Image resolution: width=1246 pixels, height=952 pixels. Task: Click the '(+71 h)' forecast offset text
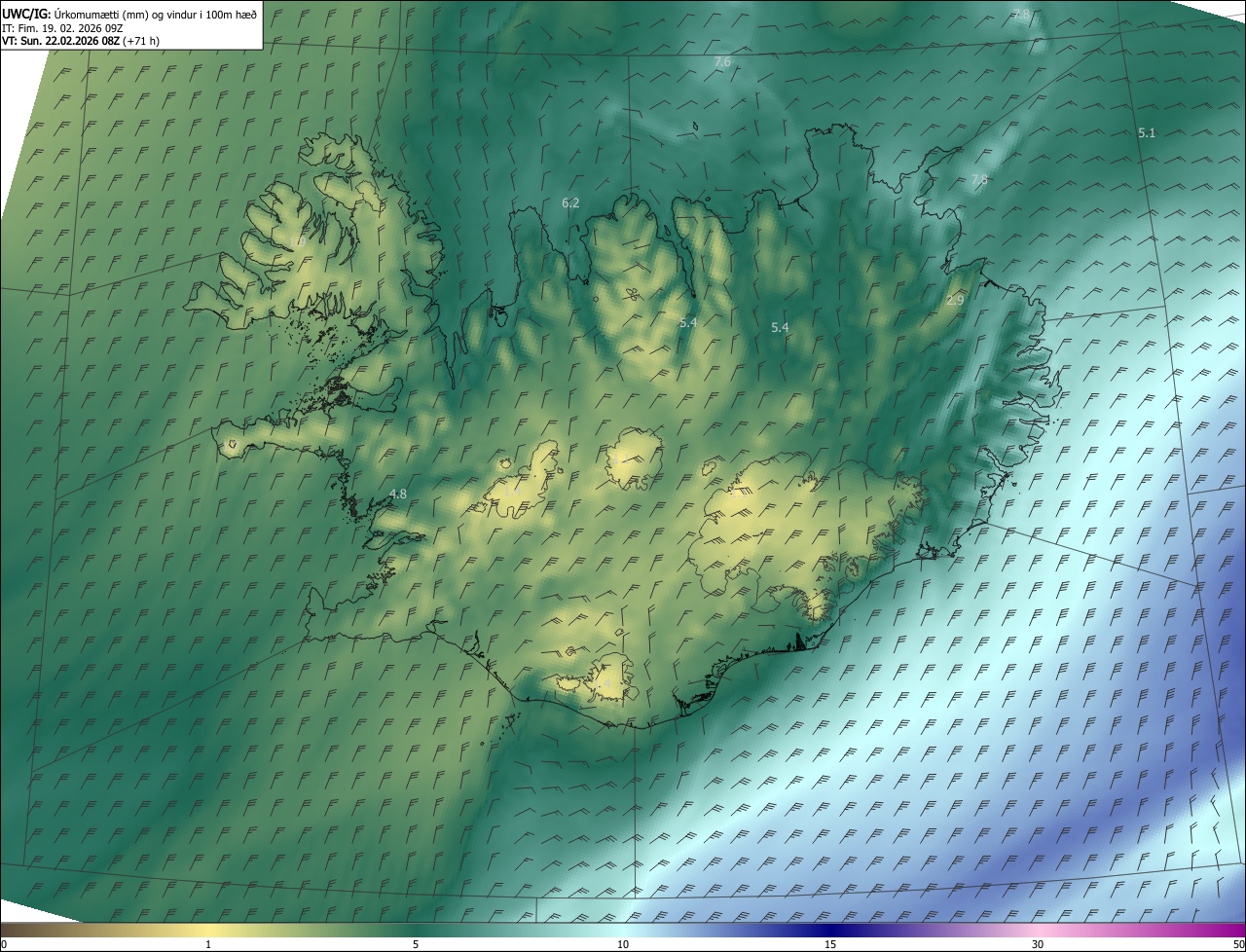pyautogui.click(x=141, y=41)
